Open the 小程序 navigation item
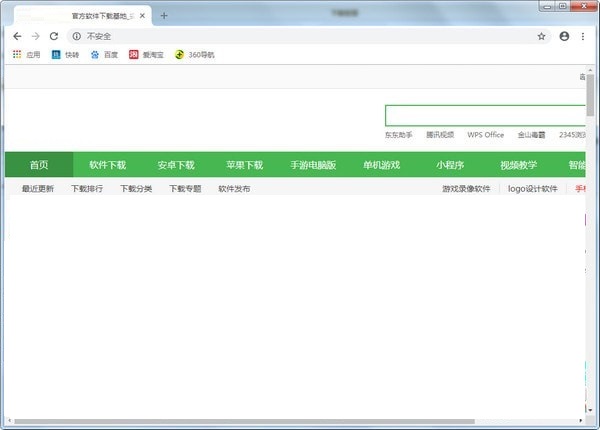The width and height of the screenshot is (600, 430). (x=450, y=165)
